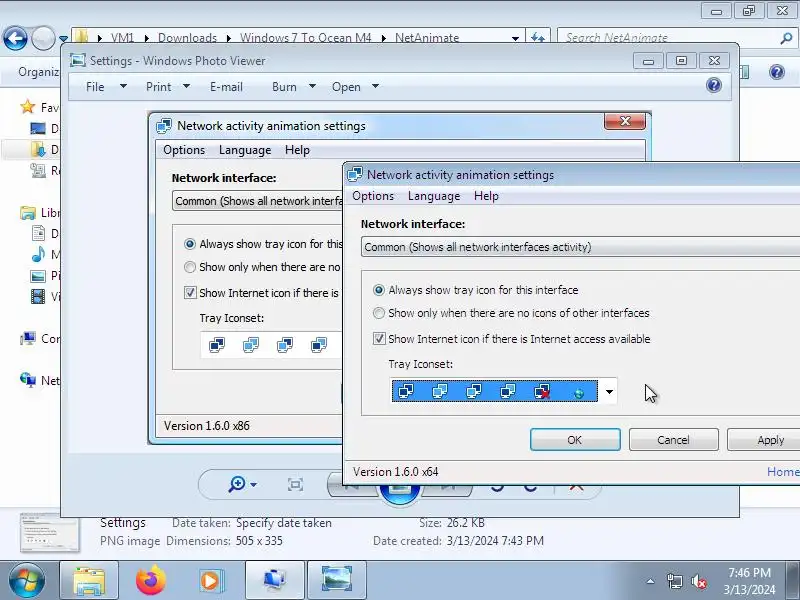Viewport: 800px width, 600px height.
Task: Click the globe Internet icon in tray iconset
Action: (579, 393)
